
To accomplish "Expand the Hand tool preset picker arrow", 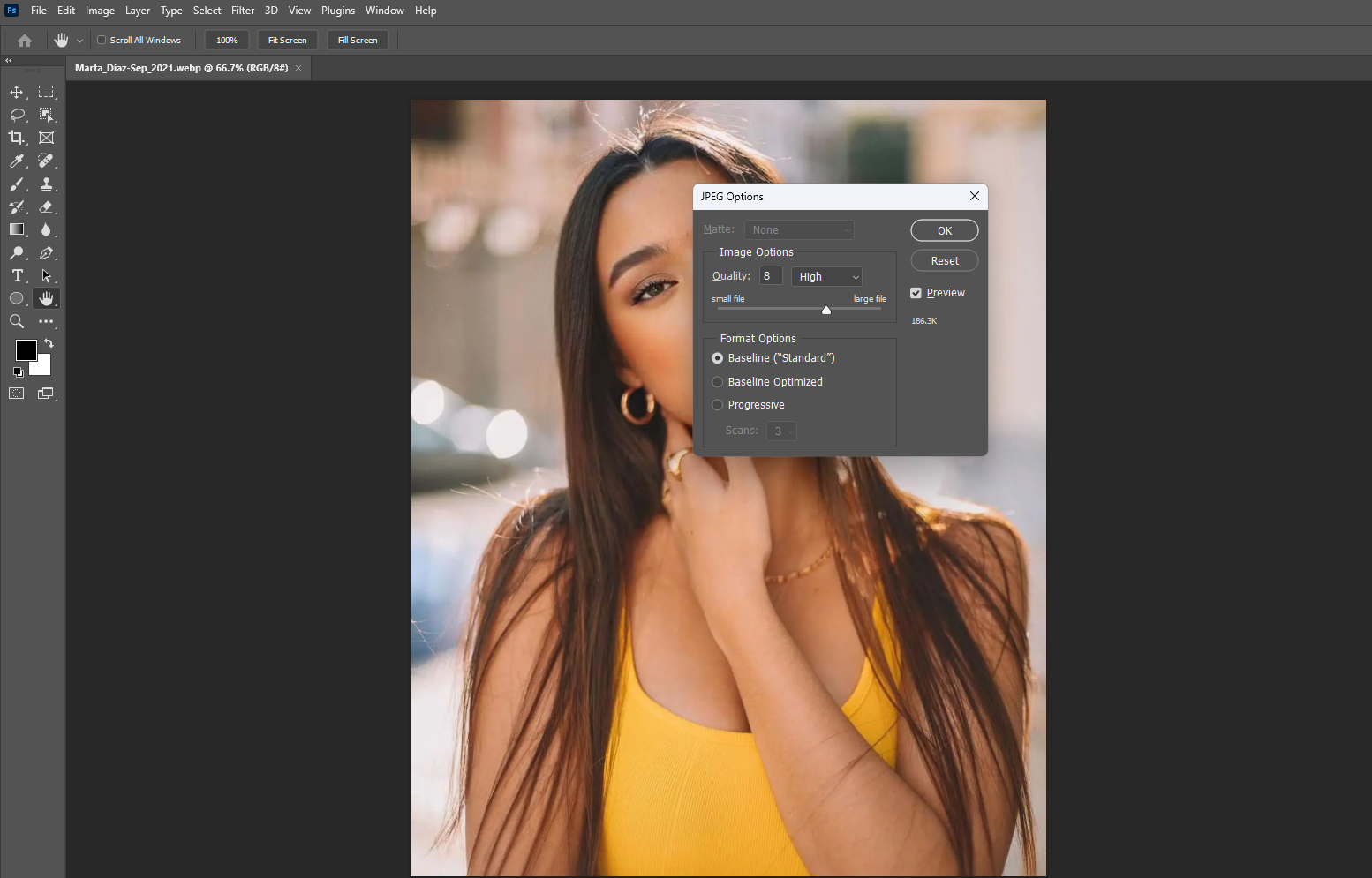I will click(79, 41).
